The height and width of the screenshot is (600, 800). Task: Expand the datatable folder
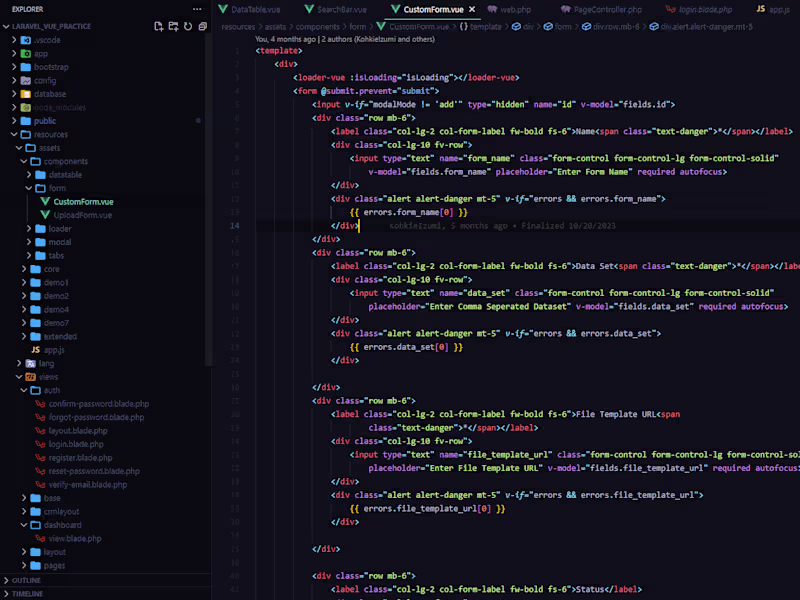[64, 175]
